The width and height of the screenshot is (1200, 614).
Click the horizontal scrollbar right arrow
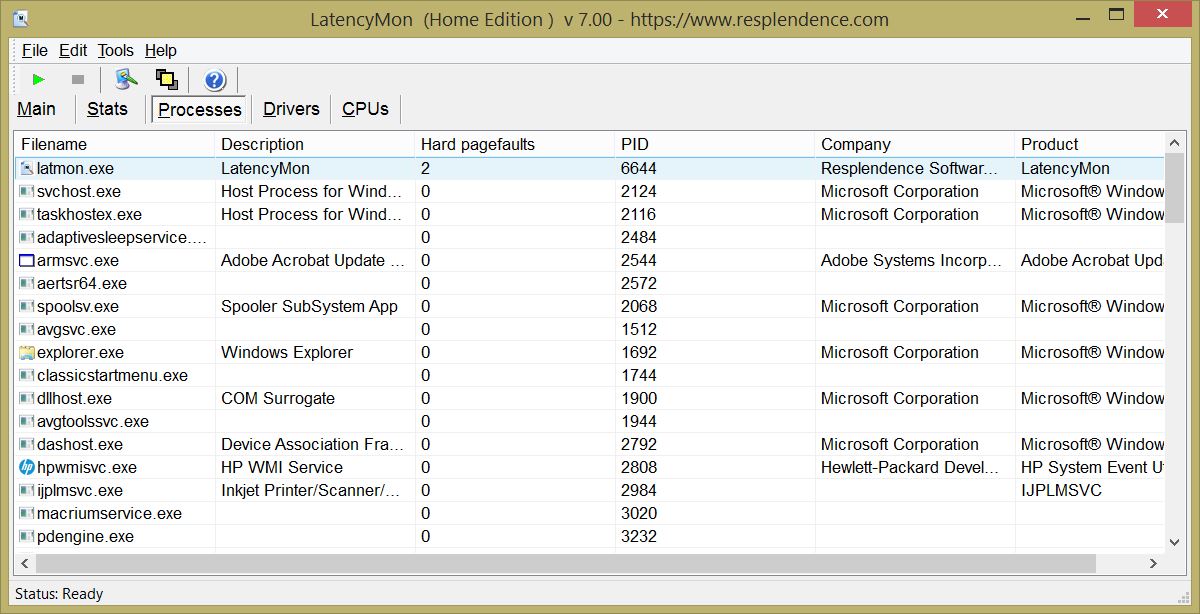(x=1154, y=563)
